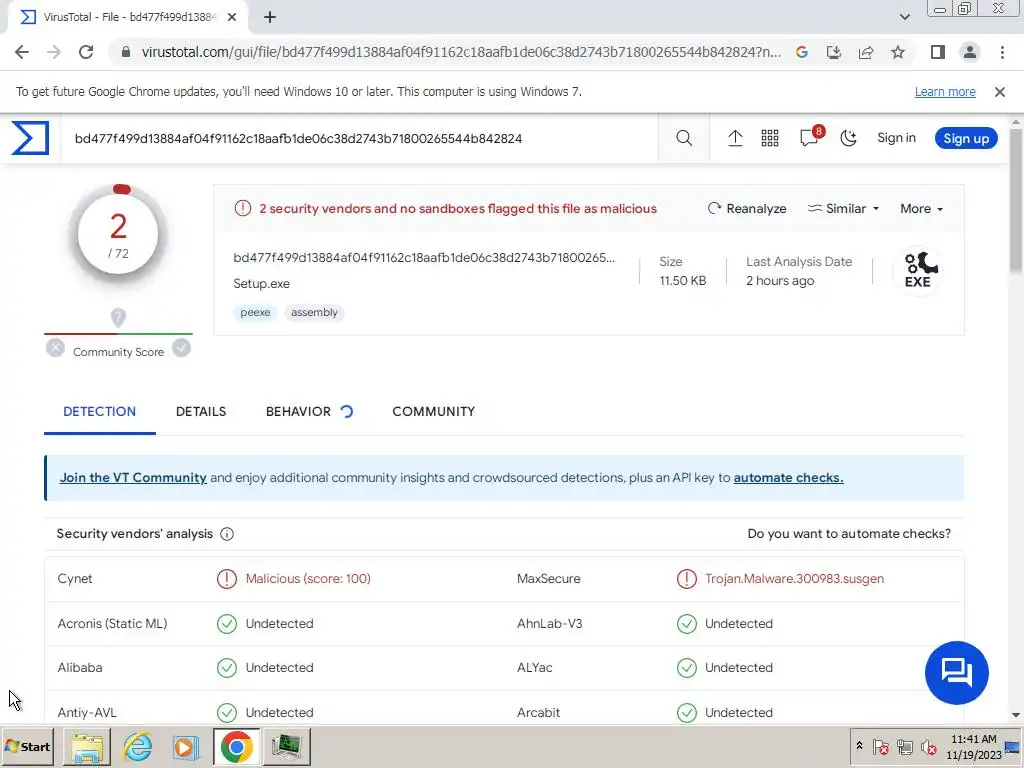
Task: Click the automate checks link
Action: pyautogui.click(x=788, y=478)
